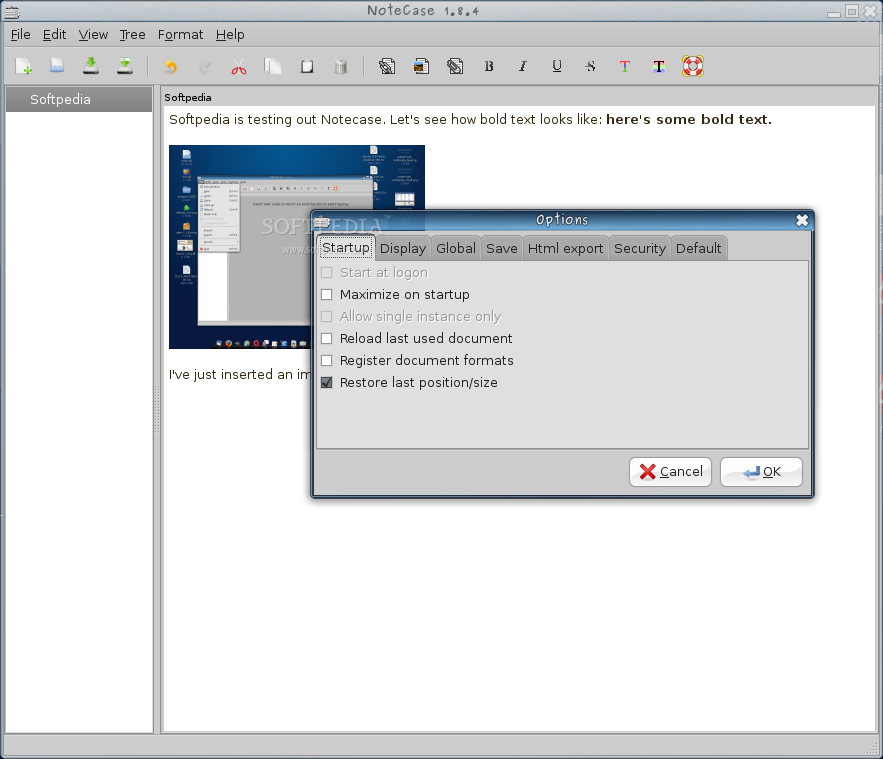Open the Html export tab

click(x=565, y=248)
